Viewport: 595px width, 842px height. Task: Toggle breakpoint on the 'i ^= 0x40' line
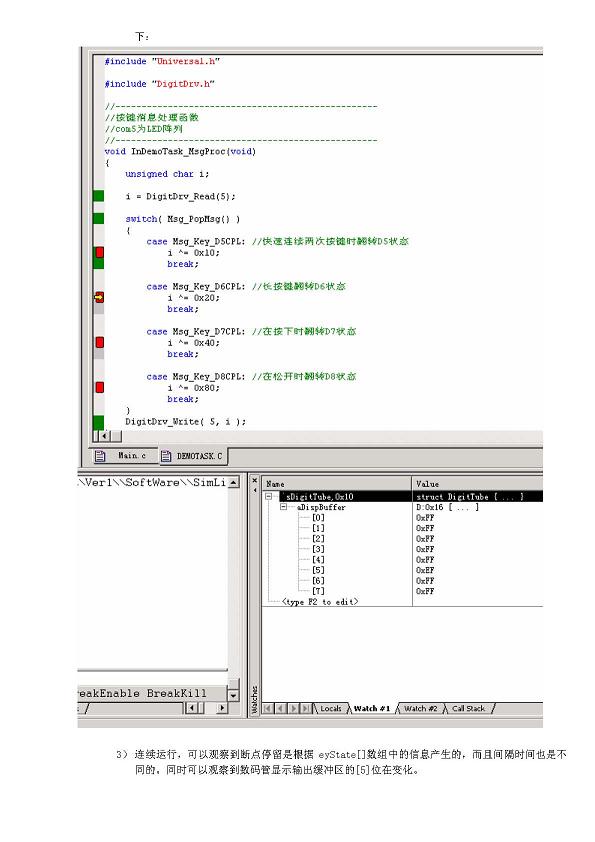(x=99, y=343)
